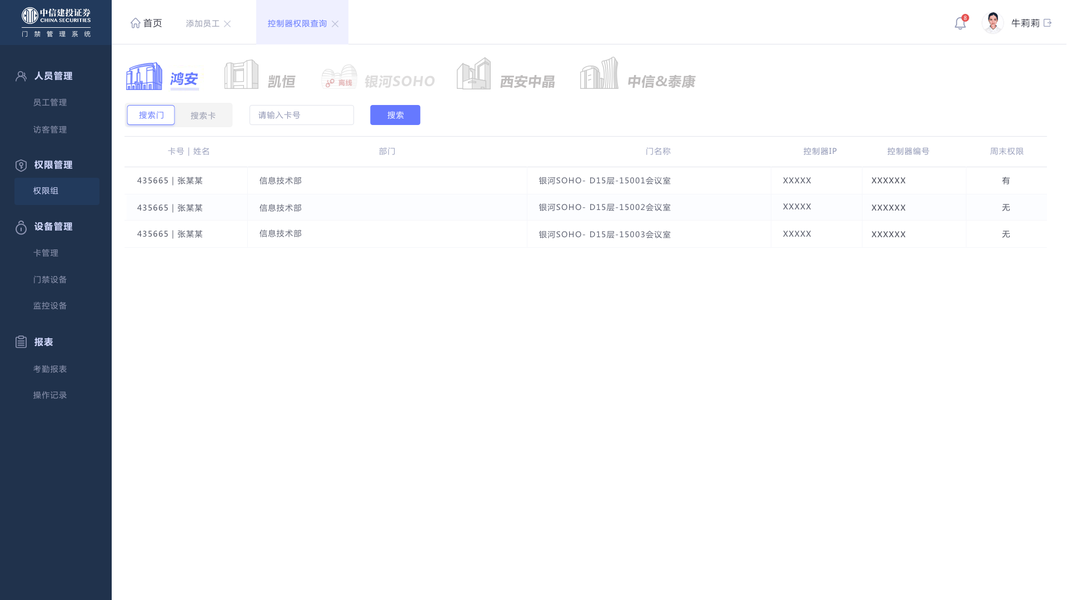Select the 西安中晶 building icon
Image resolution: width=1067 pixels, height=600 pixels.
click(474, 74)
